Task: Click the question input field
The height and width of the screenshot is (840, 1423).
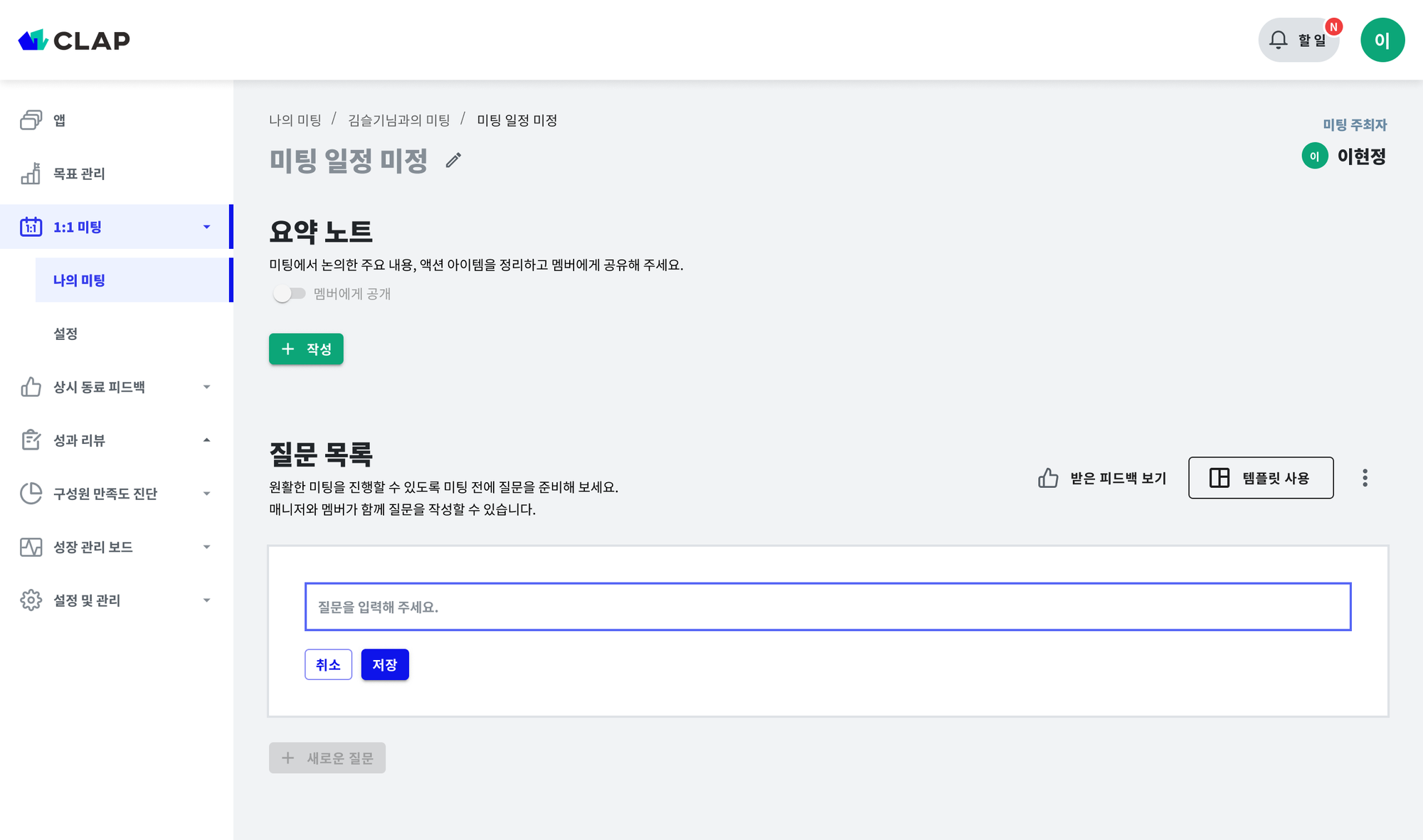Action: (827, 607)
